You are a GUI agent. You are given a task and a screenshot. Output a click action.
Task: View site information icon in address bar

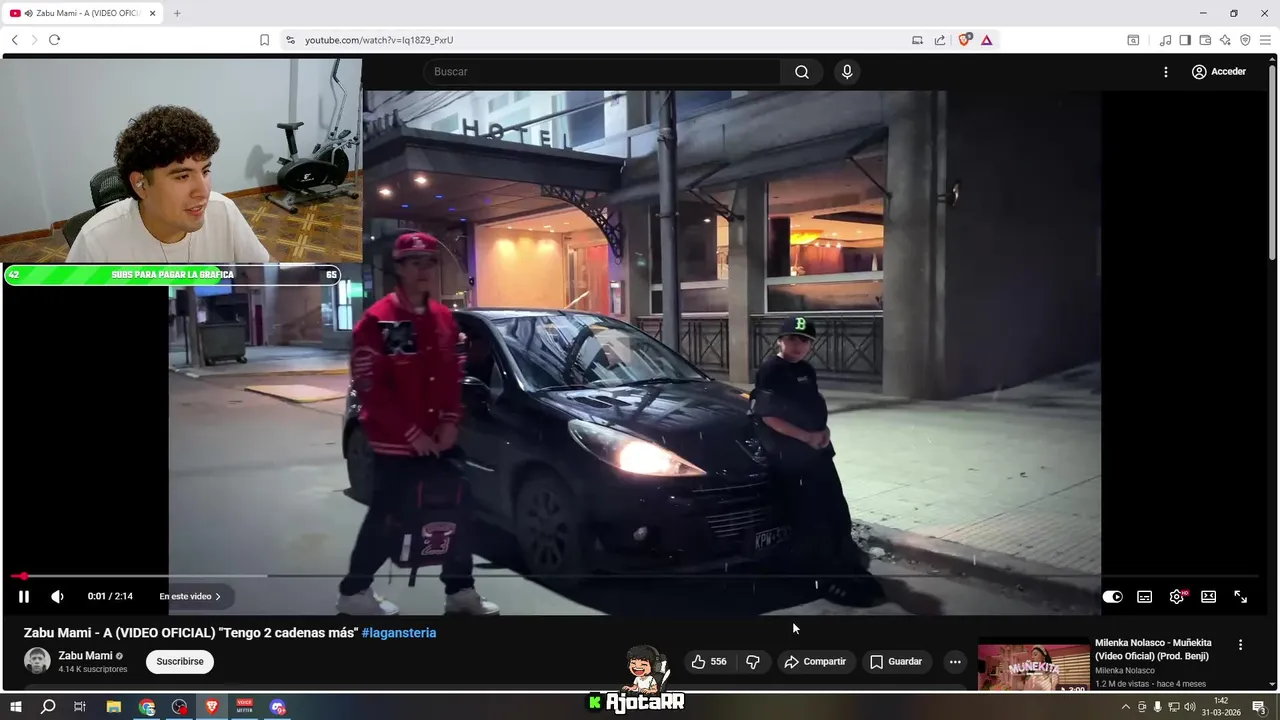click(x=290, y=40)
